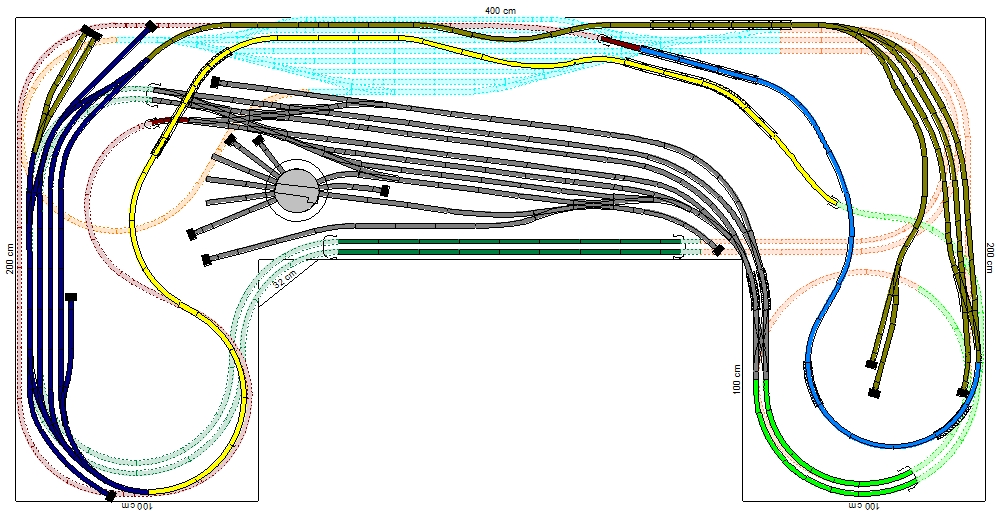1000x517 pixels.
Task: Click the 200 cm label on right edge
Action: coord(990,258)
